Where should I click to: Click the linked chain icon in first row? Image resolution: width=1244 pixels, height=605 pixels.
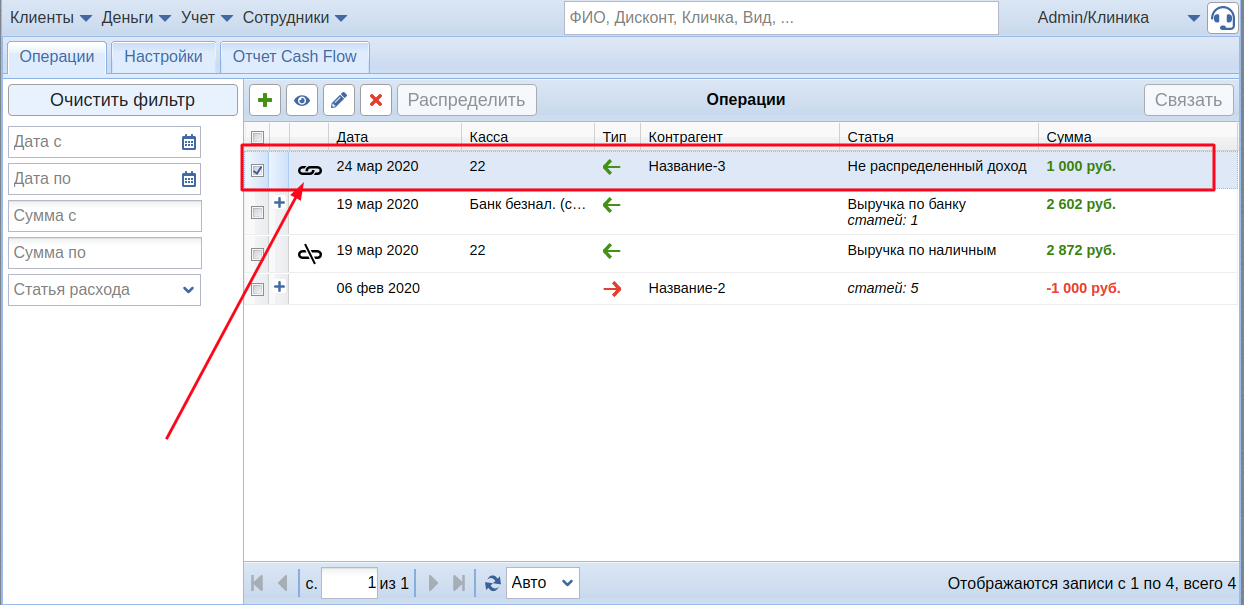click(x=310, y=170)
